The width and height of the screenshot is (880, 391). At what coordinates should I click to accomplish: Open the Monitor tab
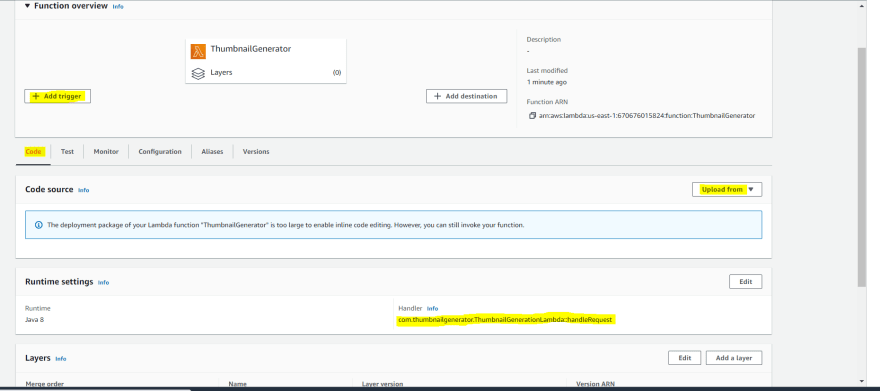coord(106,151)
